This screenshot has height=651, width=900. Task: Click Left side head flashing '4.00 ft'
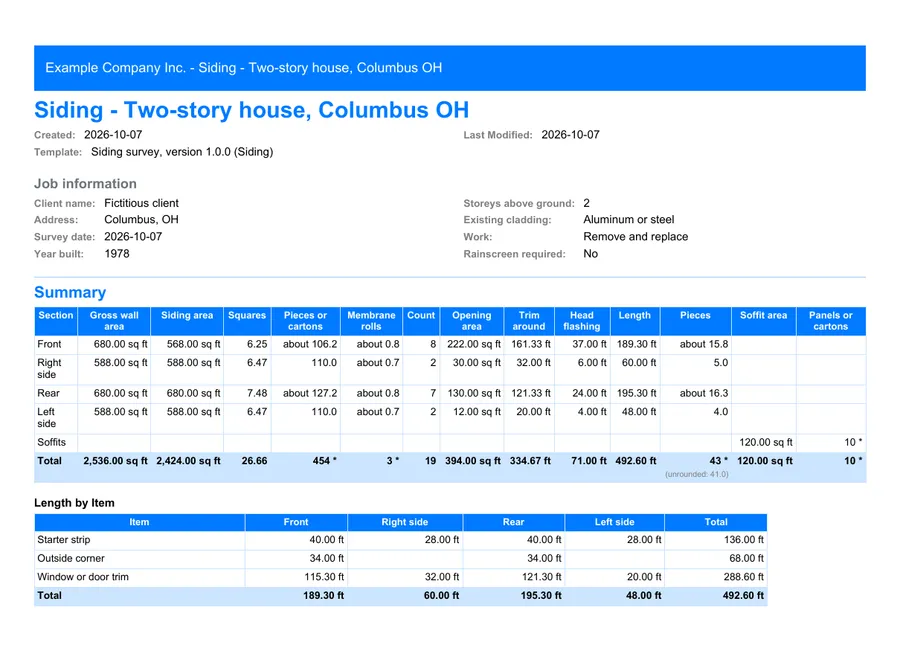pos(592,412)
